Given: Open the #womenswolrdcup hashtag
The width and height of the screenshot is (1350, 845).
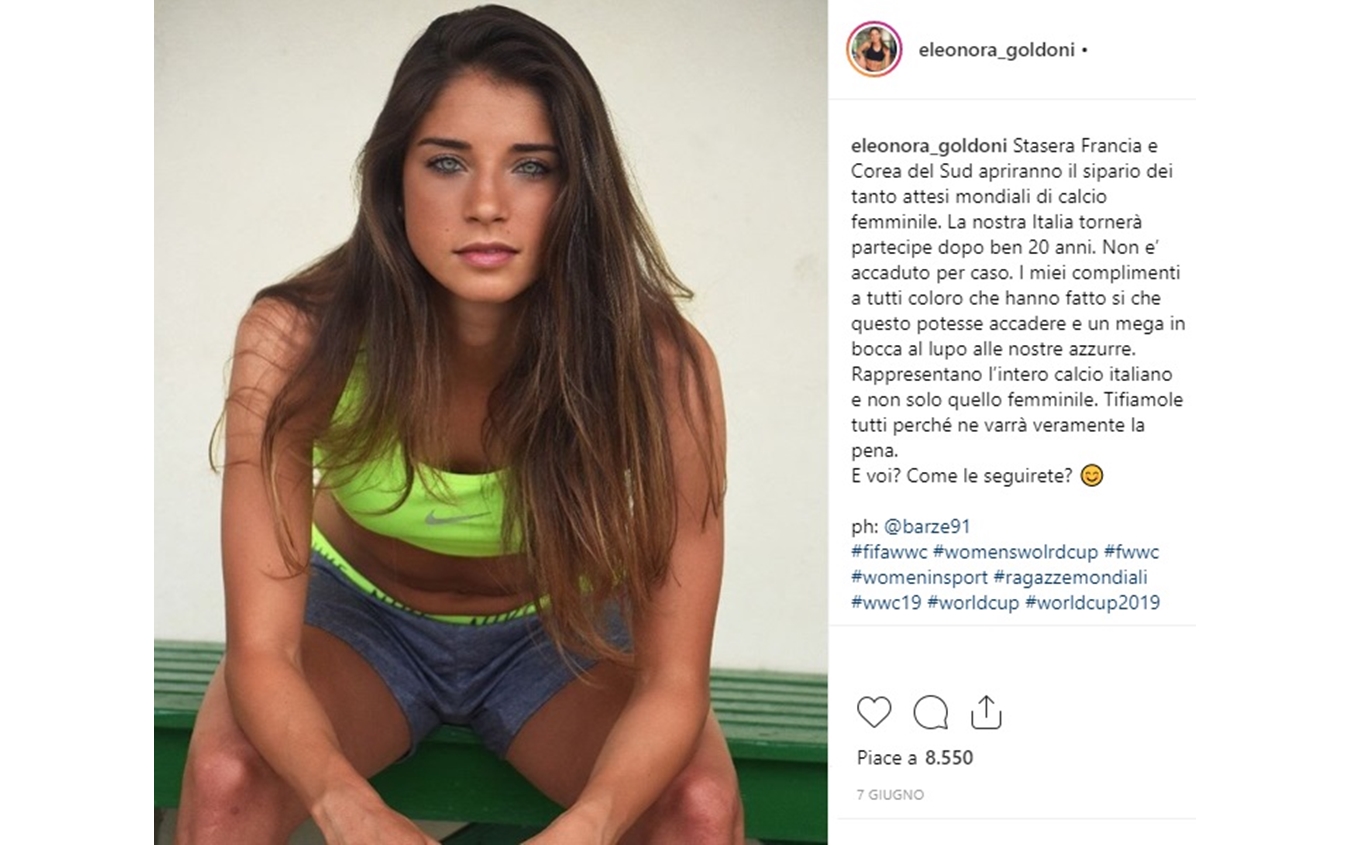Looking at the screenshot, I should pos(1015,552).
